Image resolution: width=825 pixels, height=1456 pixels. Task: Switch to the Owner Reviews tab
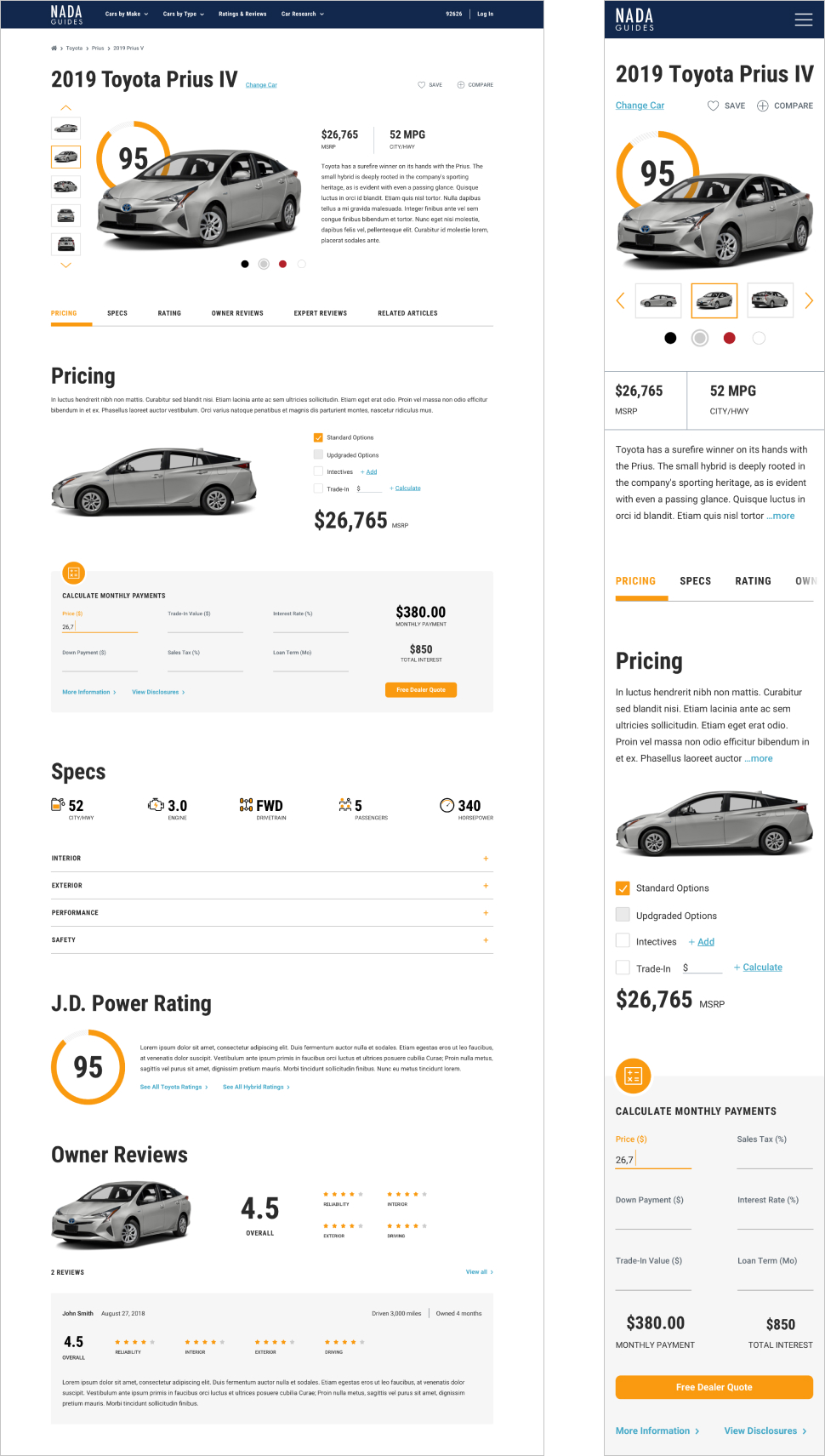click(237, 313)
